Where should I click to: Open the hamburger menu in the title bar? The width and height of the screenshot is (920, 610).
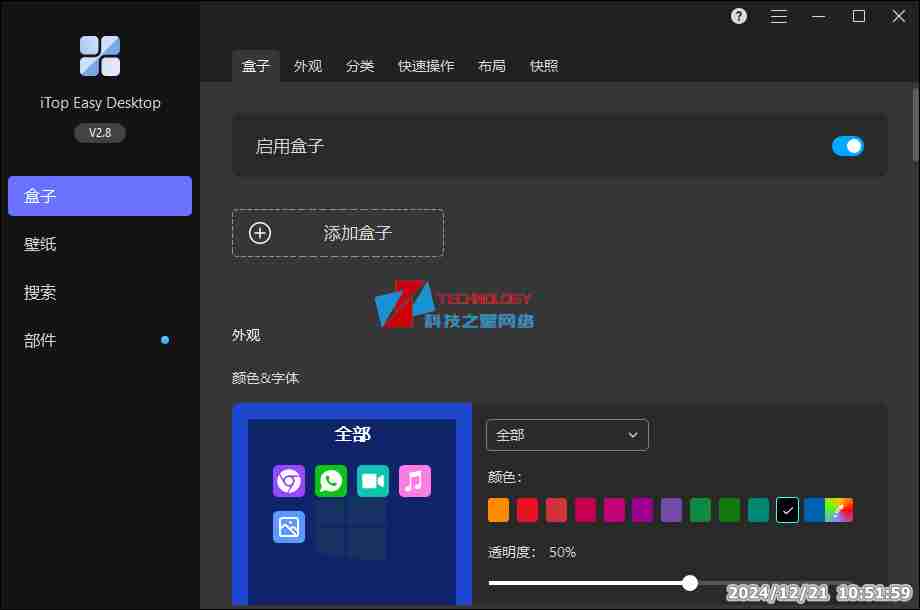tap(778, 16)
